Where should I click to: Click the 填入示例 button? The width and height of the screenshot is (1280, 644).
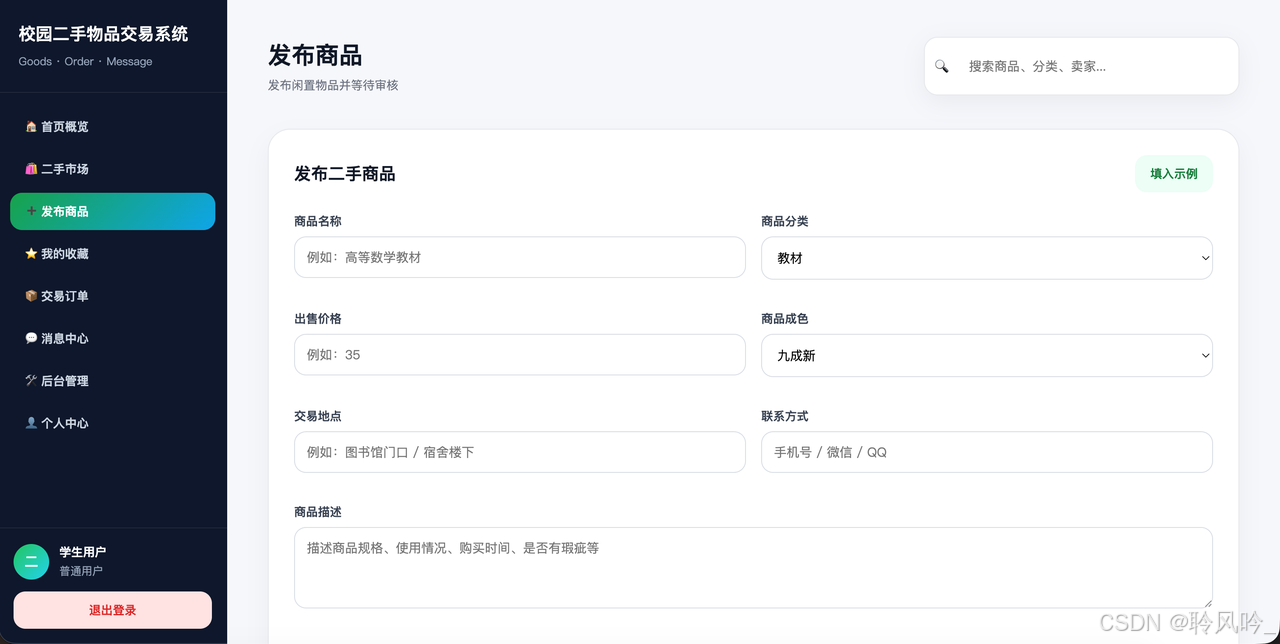1174,173
